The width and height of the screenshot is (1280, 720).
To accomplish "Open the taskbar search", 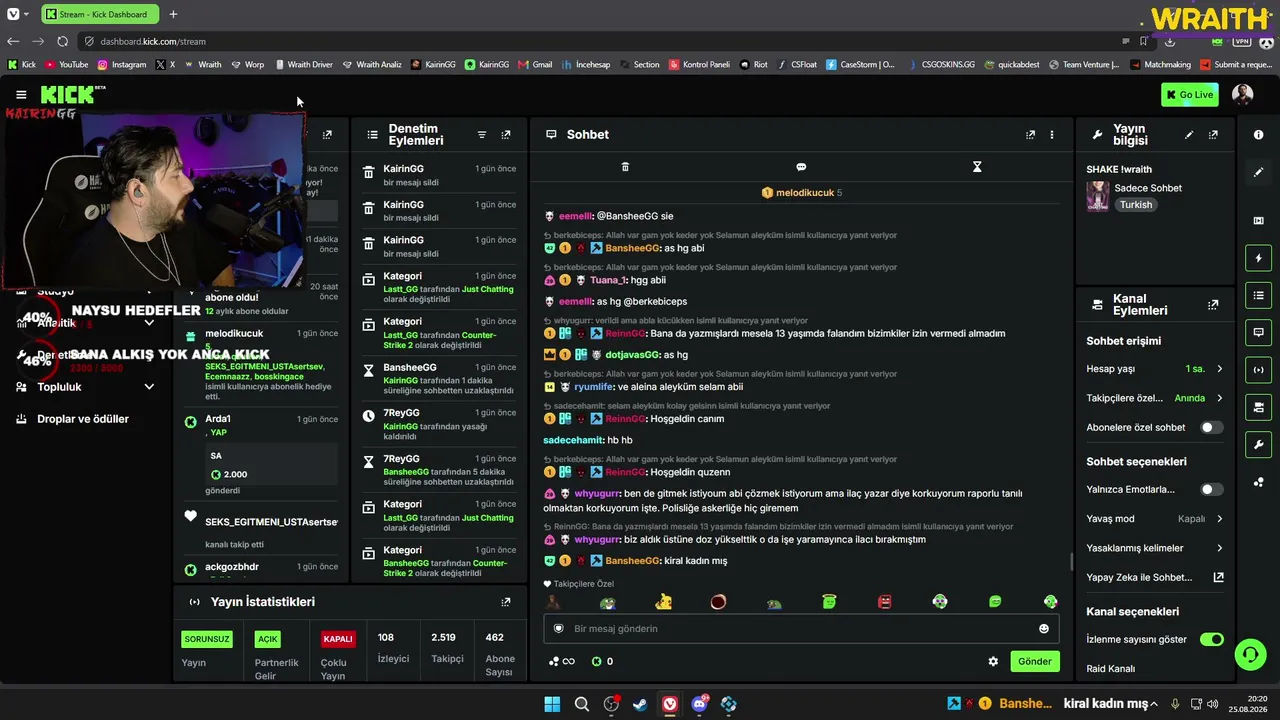I will 582,704.
